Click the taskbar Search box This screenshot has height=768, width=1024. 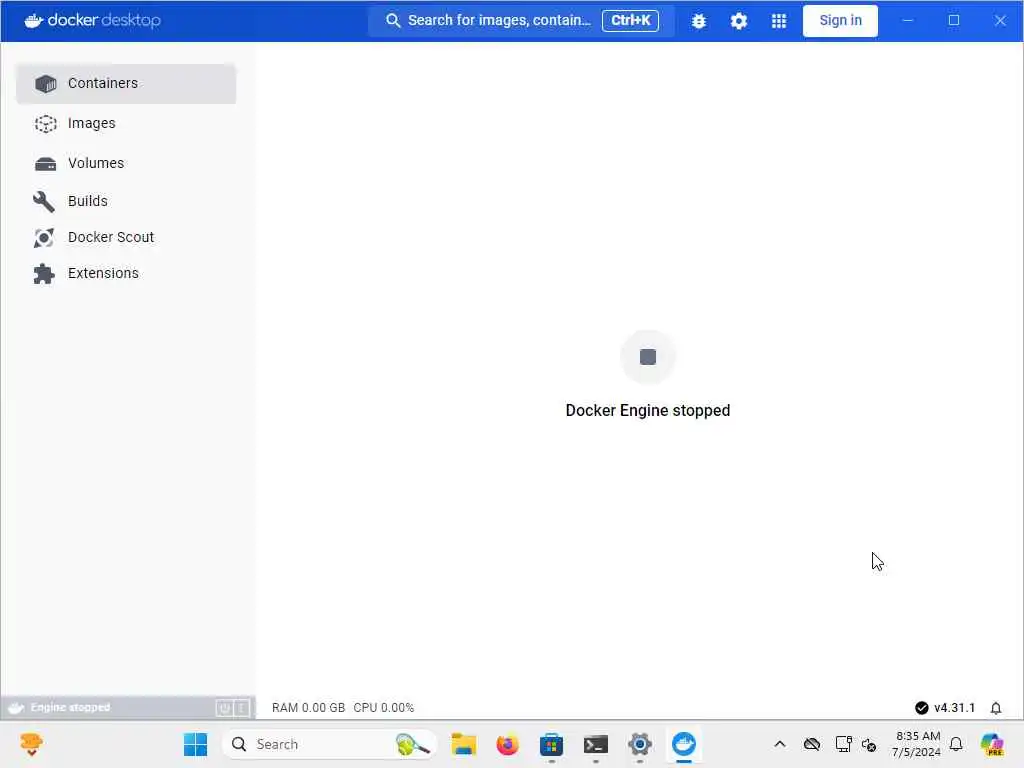pyautogui.click(x=330, y=744)
